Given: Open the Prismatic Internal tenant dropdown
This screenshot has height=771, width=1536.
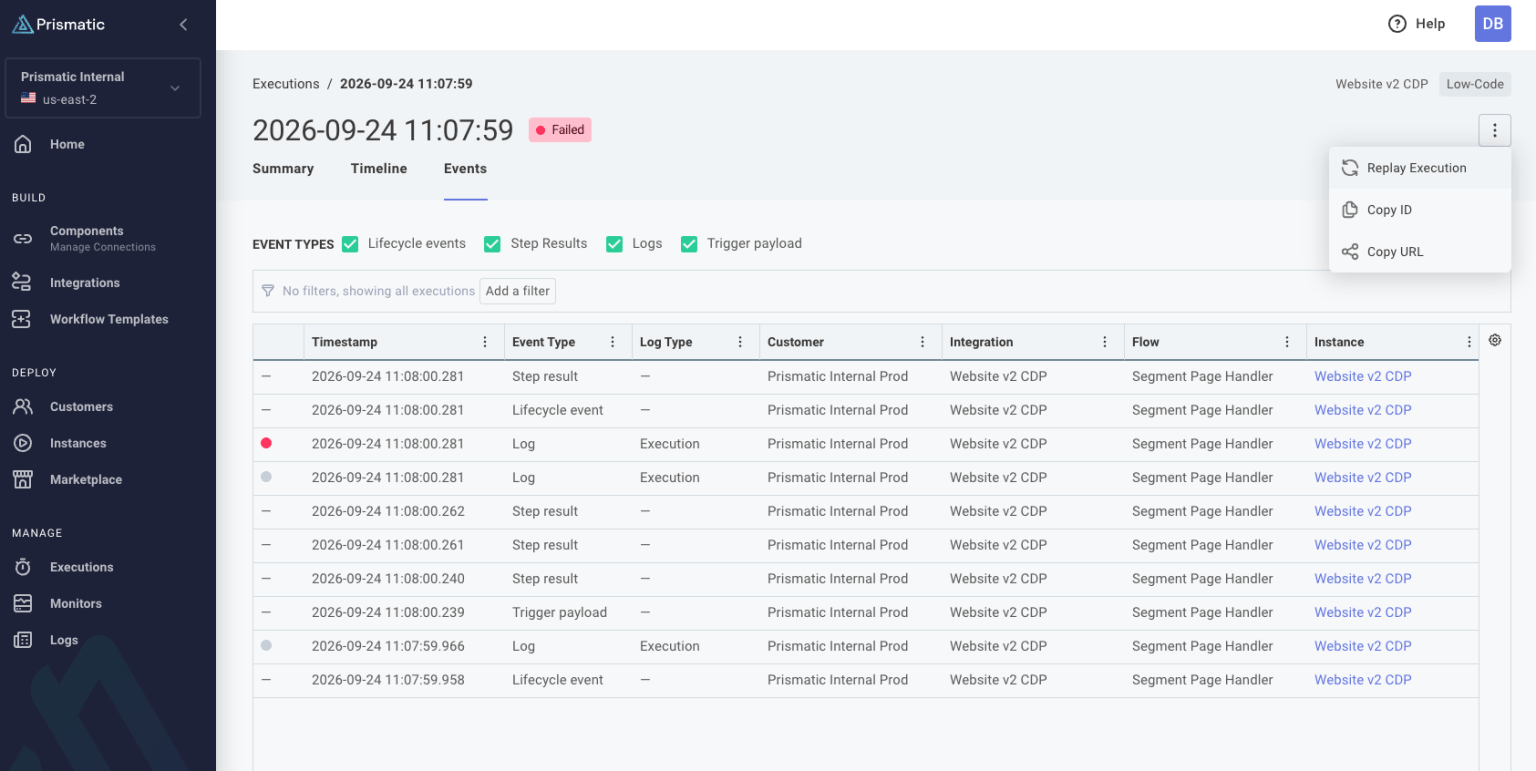Looking at the screenshot, I should [x=103, y=88].
